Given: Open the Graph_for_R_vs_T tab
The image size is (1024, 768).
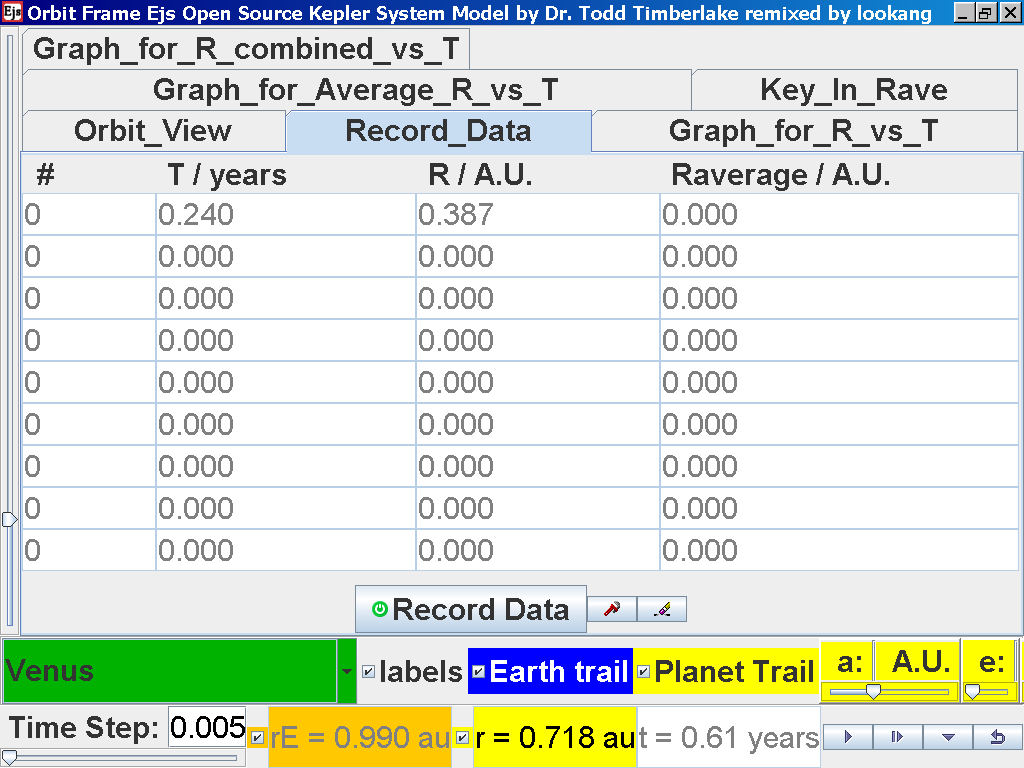Looking at the screenshot, I should (803, 131).
